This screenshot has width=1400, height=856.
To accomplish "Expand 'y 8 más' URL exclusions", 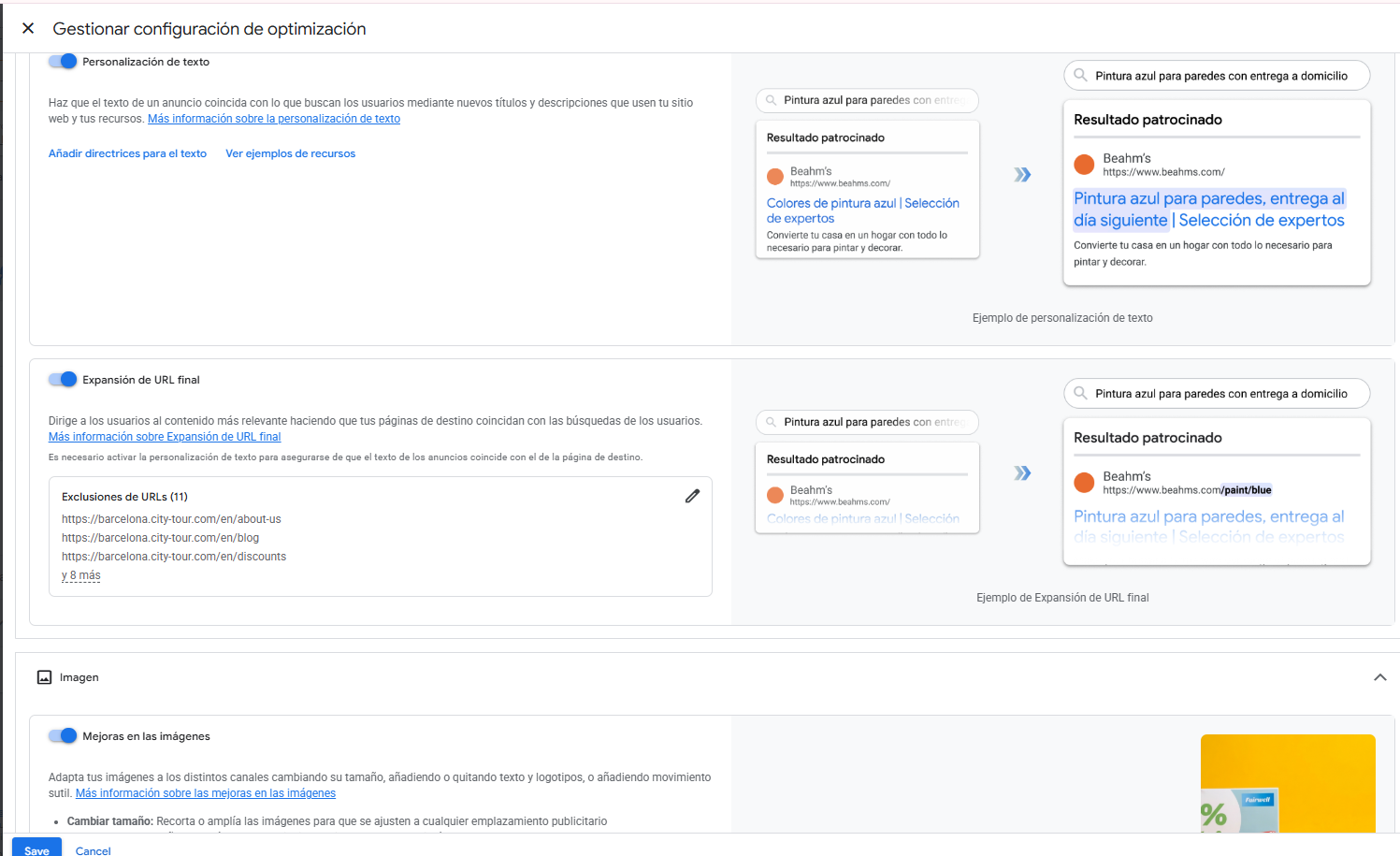I will (x=81, y=575).
